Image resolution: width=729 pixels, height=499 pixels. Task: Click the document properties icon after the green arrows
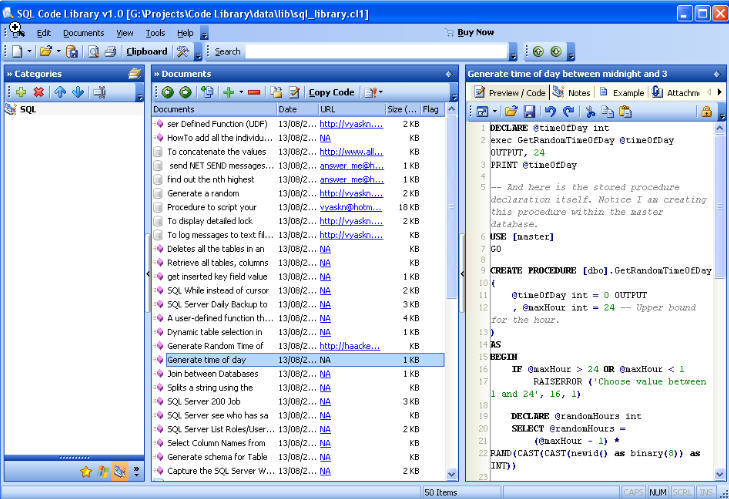point(207,93)
